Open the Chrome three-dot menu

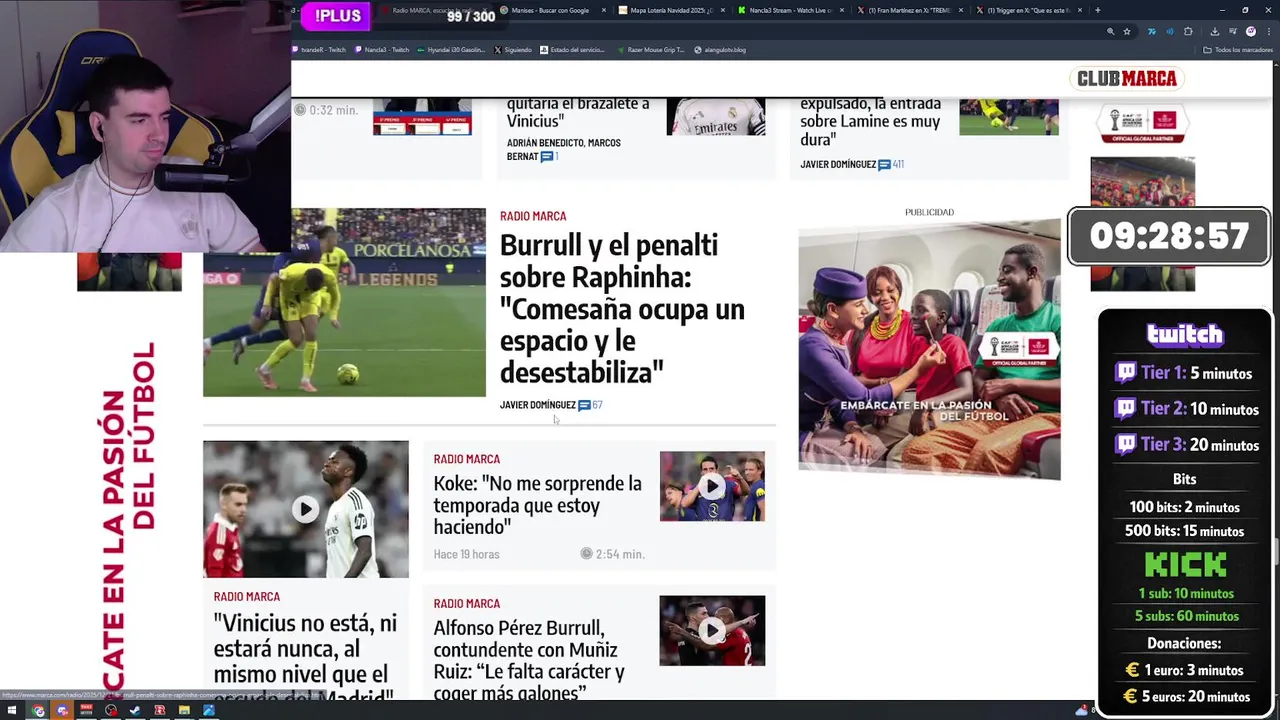pyautogui.click(x=1267, y=31)
